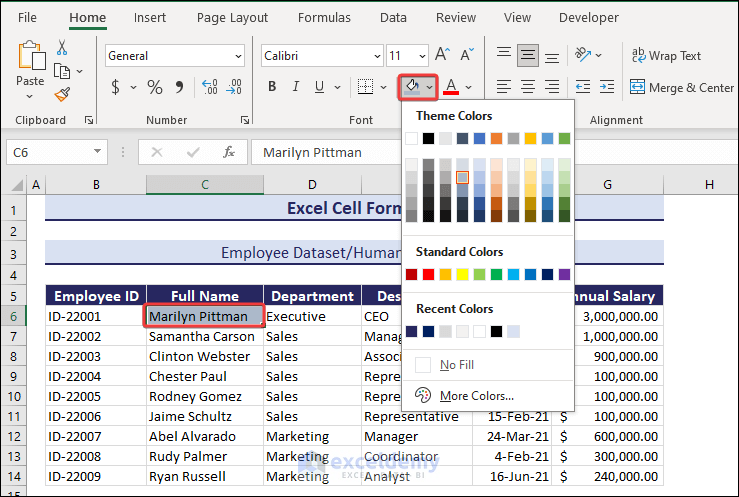This screenshot has height=497, width=739.
Task: Click the Cut scissors icon
Action: click(x=61, y=48)
